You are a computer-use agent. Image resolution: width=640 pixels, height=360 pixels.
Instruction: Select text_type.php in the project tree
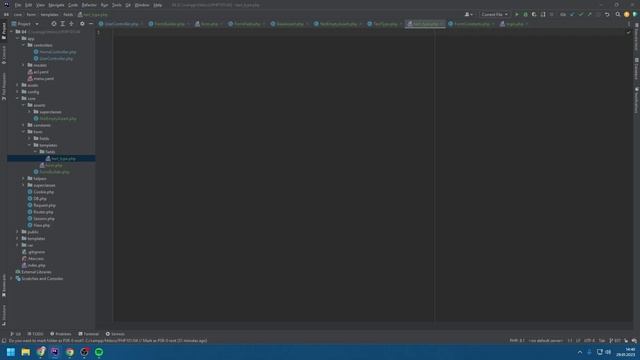pyautogui.click(x=64, y=158)
